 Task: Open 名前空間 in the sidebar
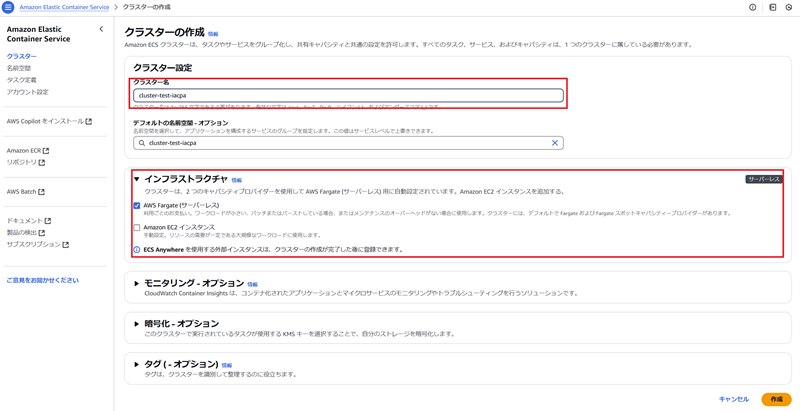[x=19, y=68]
